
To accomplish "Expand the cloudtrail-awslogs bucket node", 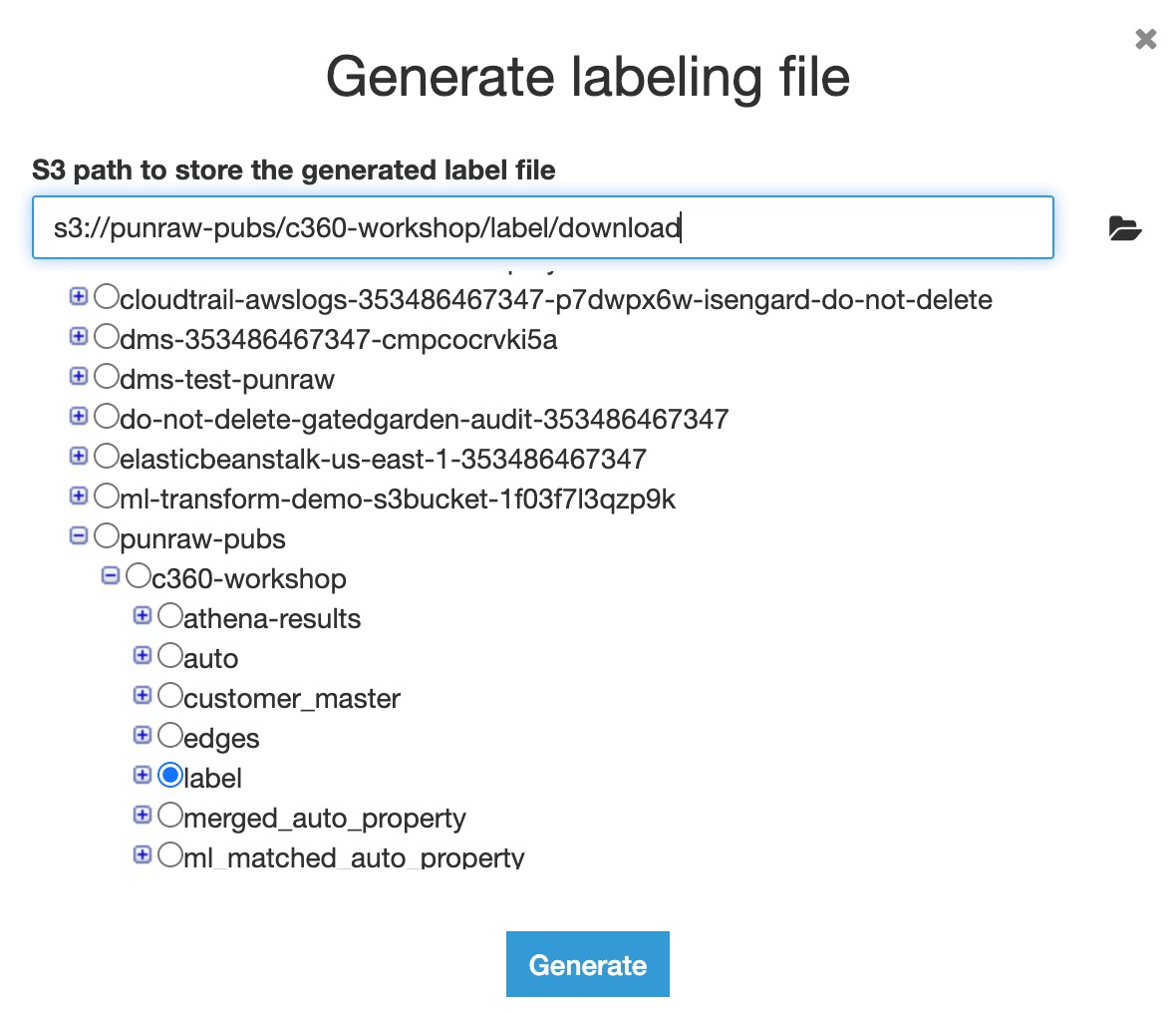I will (x=79, y=296).
